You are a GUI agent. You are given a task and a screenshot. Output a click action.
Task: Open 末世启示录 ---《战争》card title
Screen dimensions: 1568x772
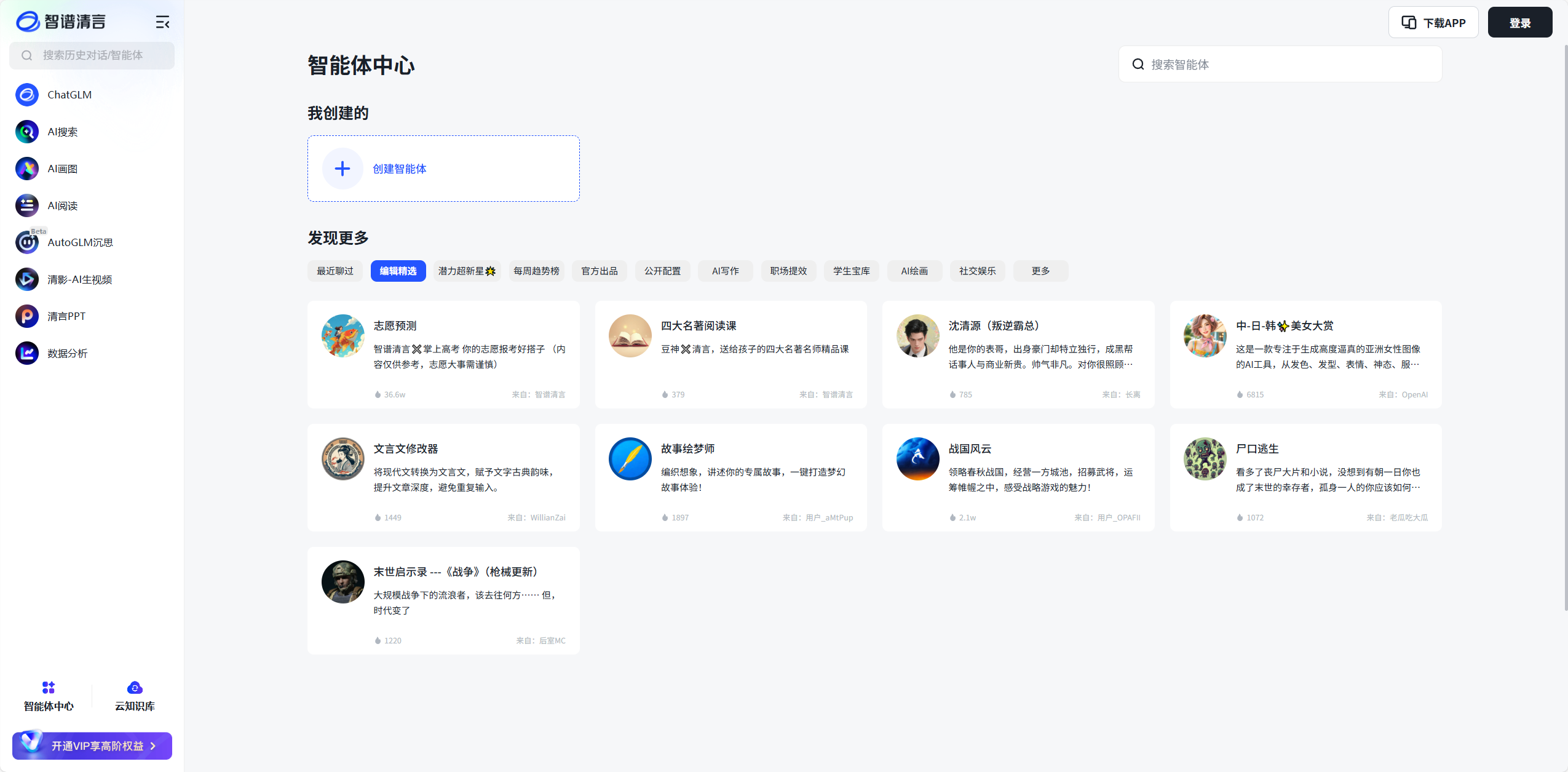tap(456, 571)
